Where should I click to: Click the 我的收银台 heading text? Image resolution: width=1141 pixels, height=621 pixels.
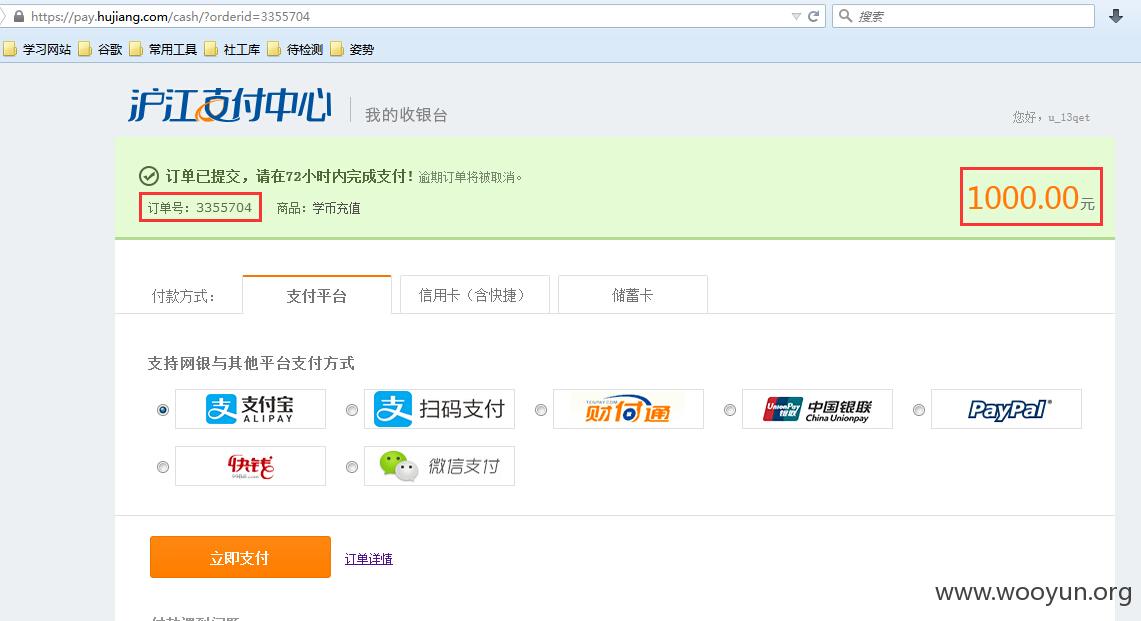[406, 115]
